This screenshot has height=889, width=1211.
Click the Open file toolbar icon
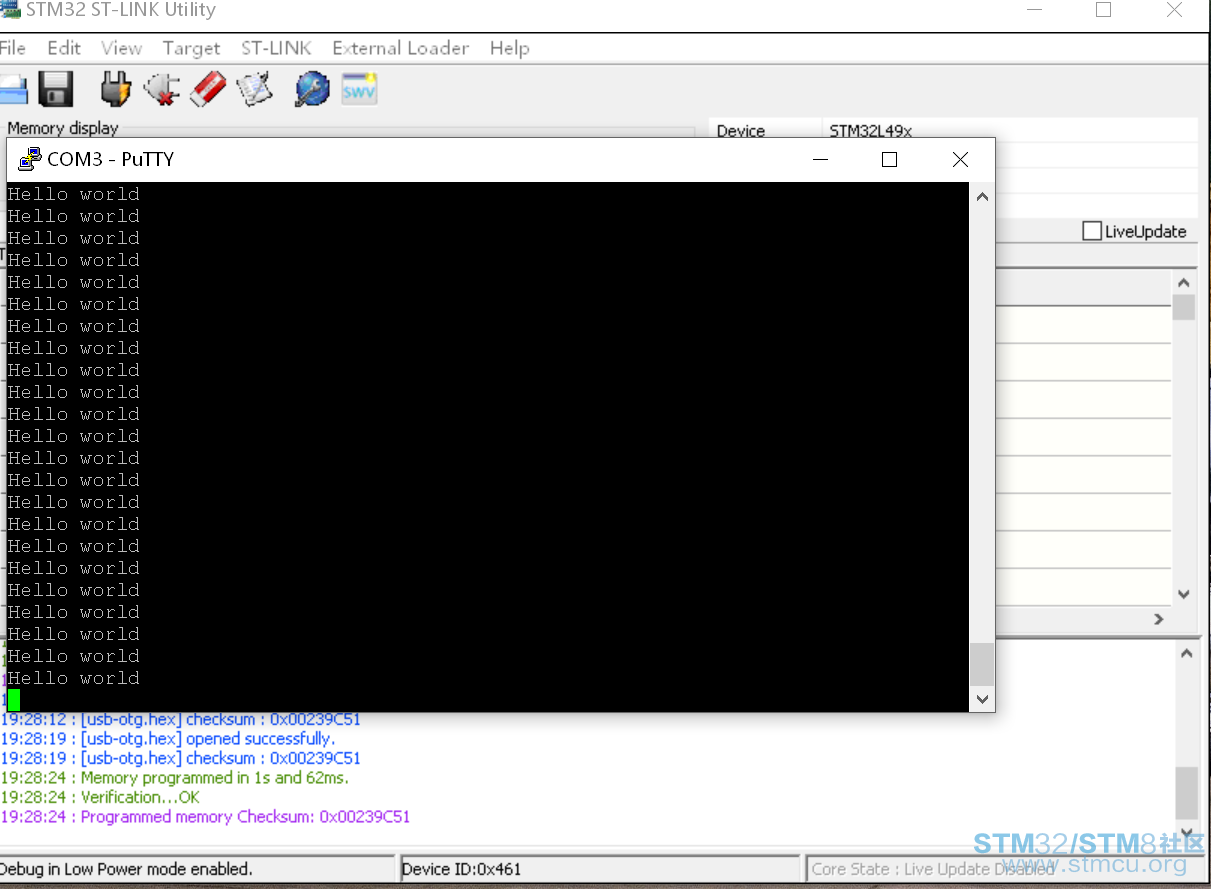[x=13, y=90]
